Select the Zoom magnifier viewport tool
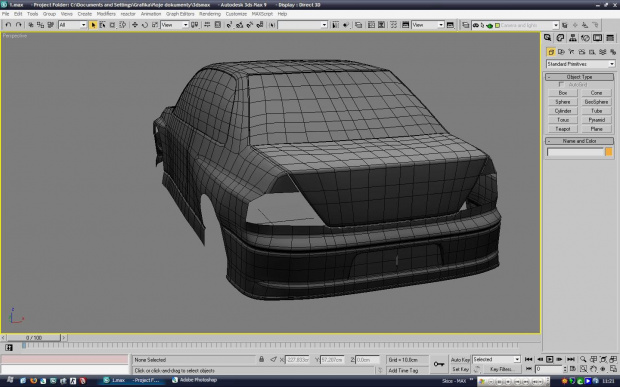This screenshot has height=387, width=620. point(583,359)
